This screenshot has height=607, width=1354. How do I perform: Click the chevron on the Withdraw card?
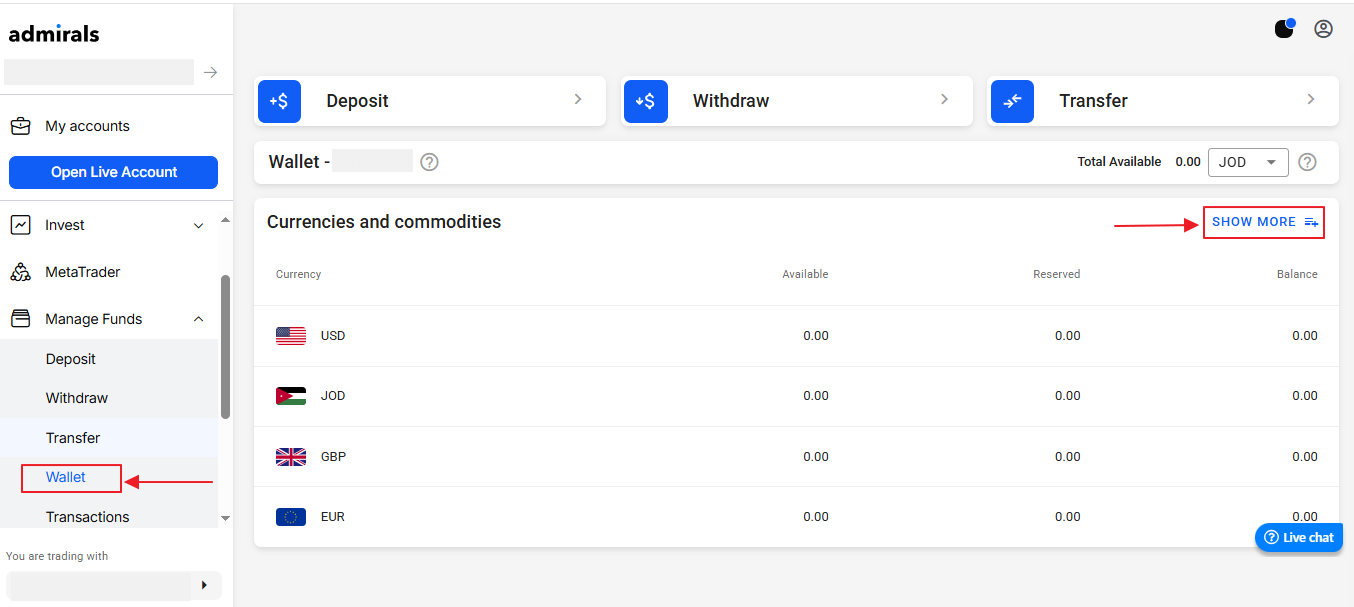(944, 99)
